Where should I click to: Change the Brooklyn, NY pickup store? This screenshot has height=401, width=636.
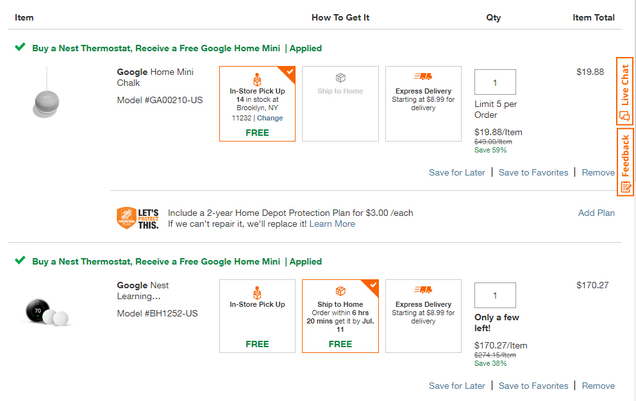[270, 118]
